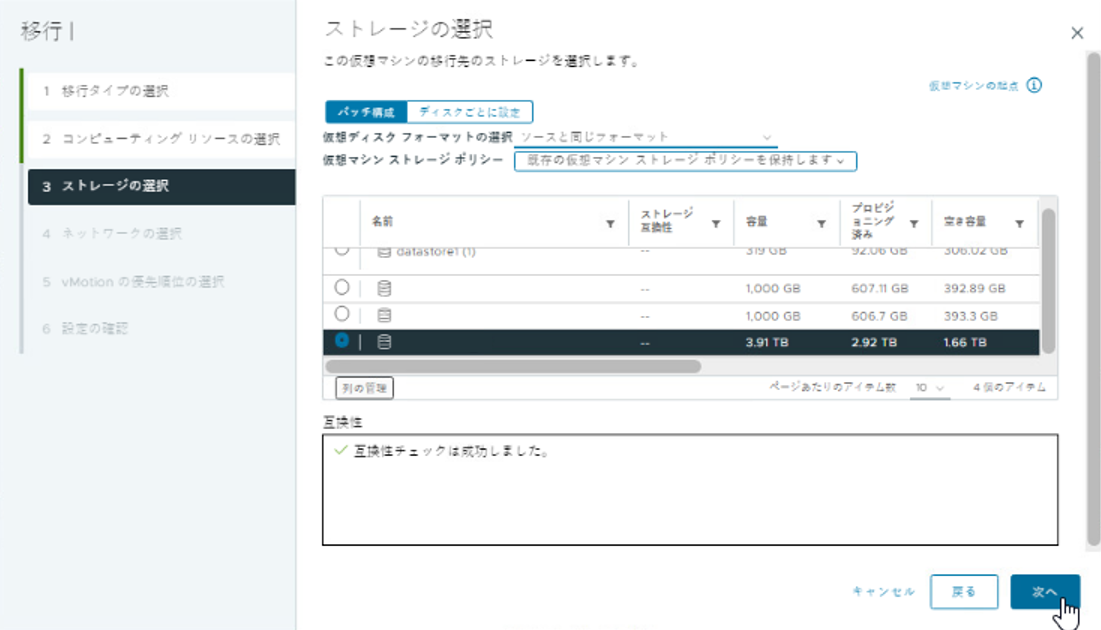Screen dimensions: 1101x630
Task: Open the プロビジョニング済み column filter
Action: click(x=914, y=225)
